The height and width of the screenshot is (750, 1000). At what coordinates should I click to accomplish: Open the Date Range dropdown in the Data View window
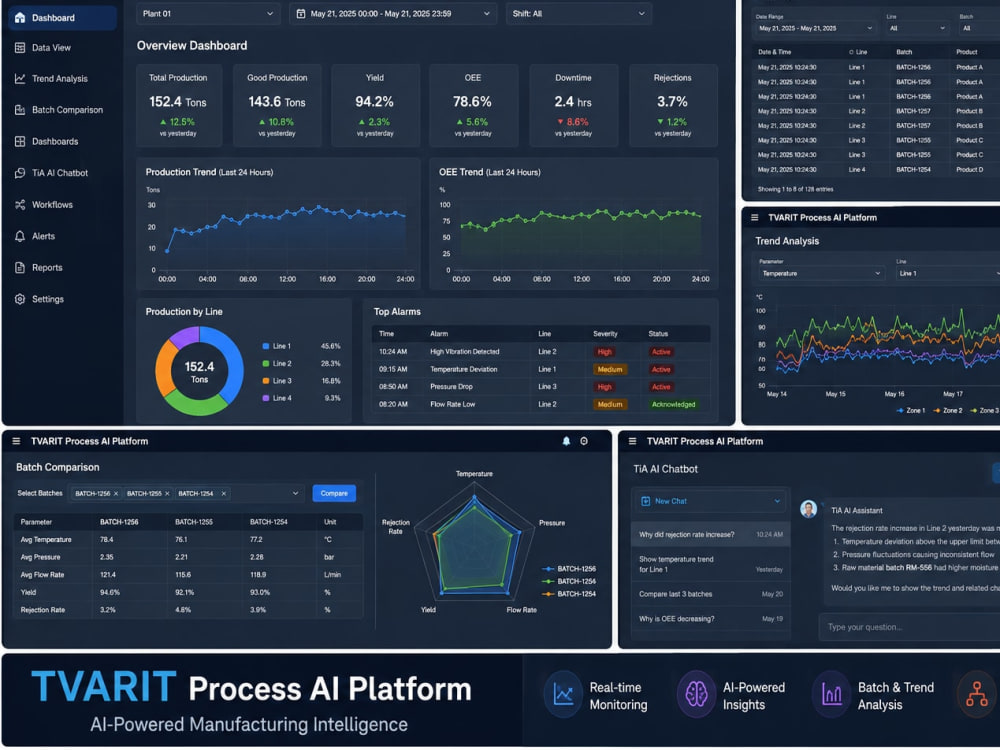tap(815, 28)
